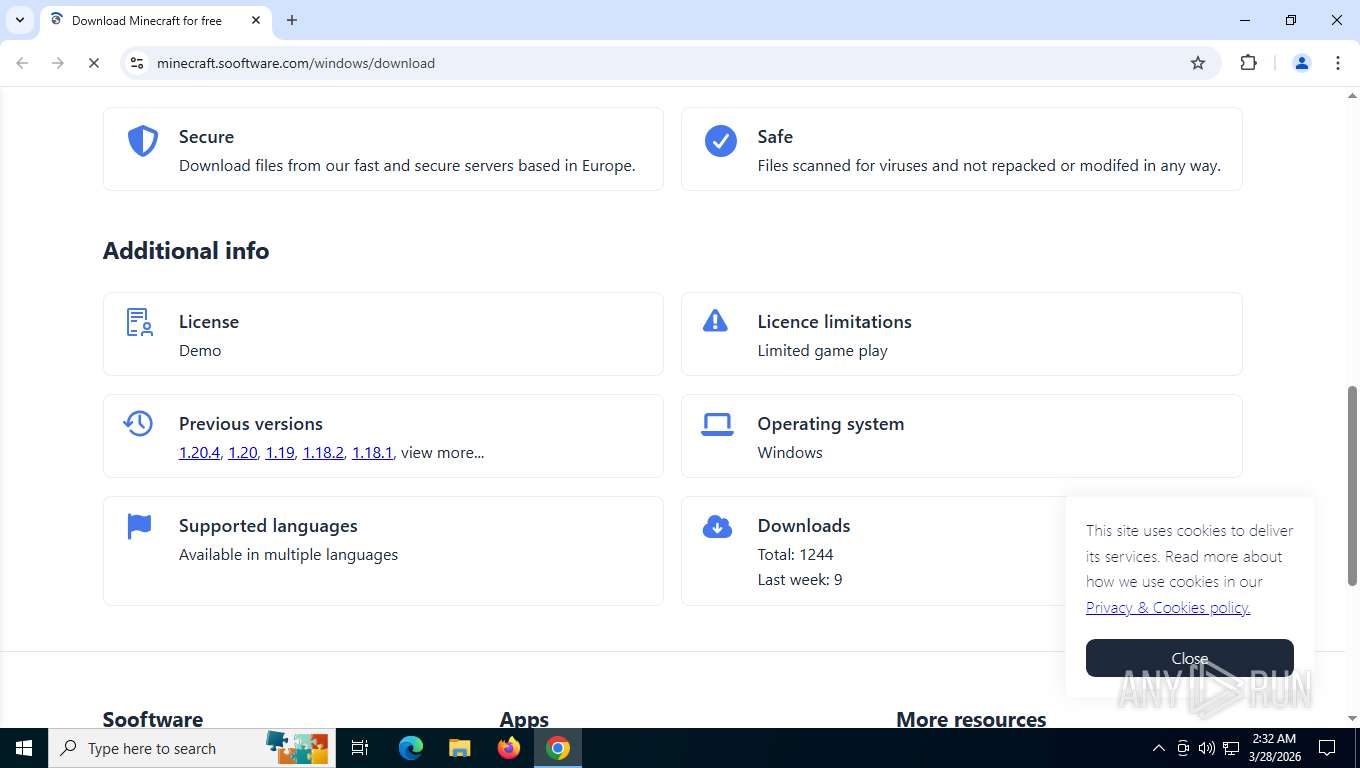
Task: Click the More resources footer heading
Action: 971,719
